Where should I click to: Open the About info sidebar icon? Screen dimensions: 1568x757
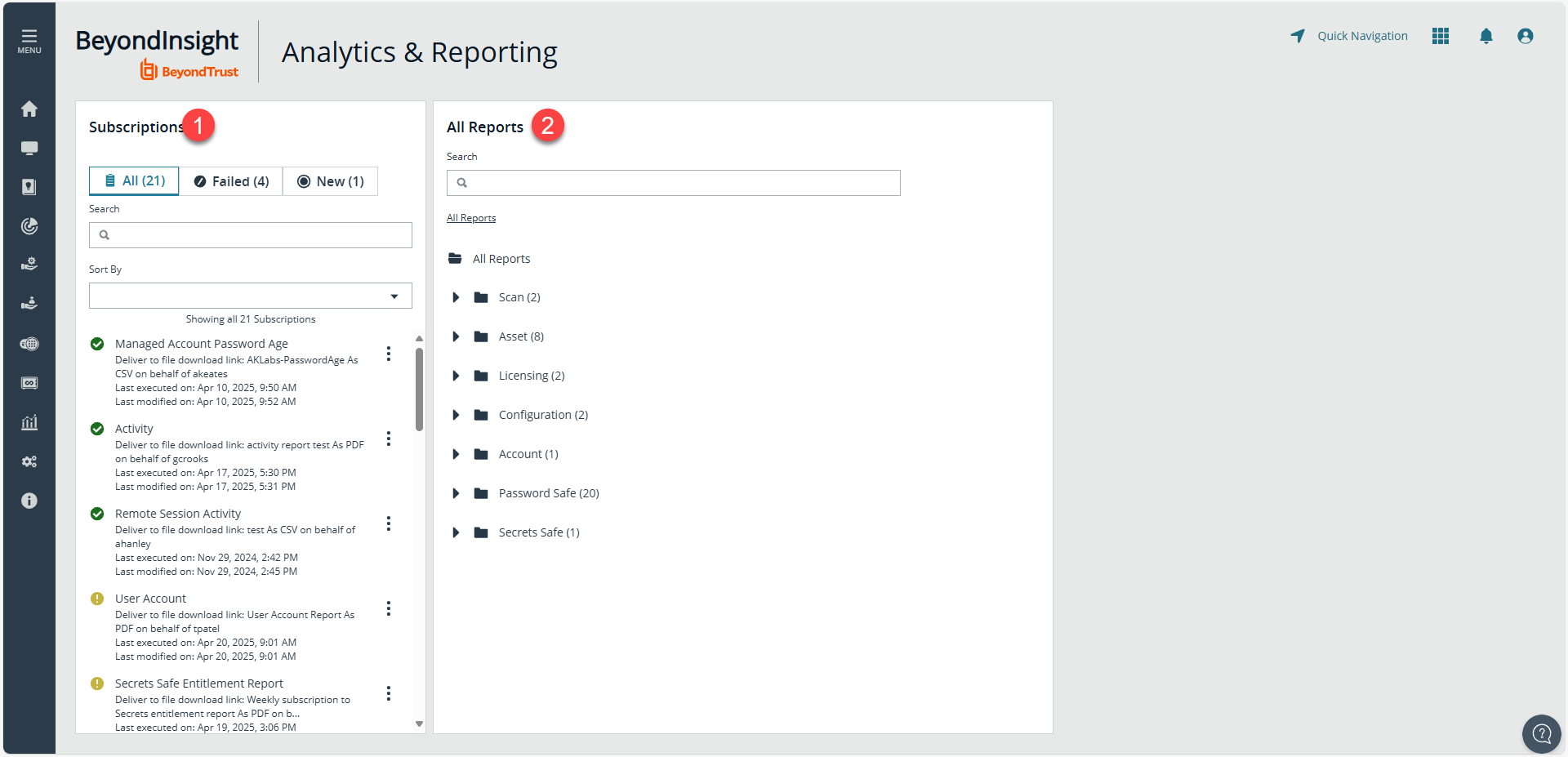pos(29,501)
